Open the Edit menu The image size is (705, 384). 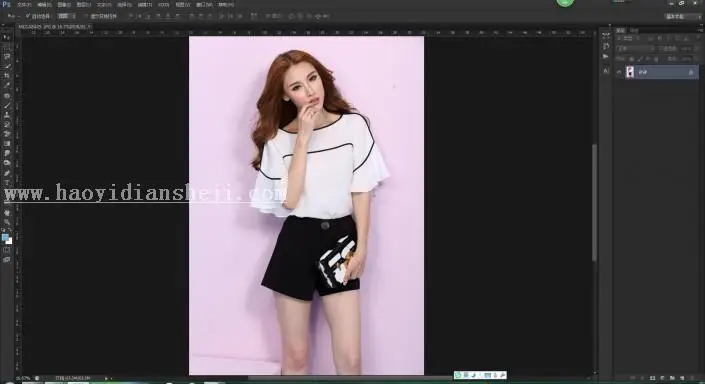[44, 4]
